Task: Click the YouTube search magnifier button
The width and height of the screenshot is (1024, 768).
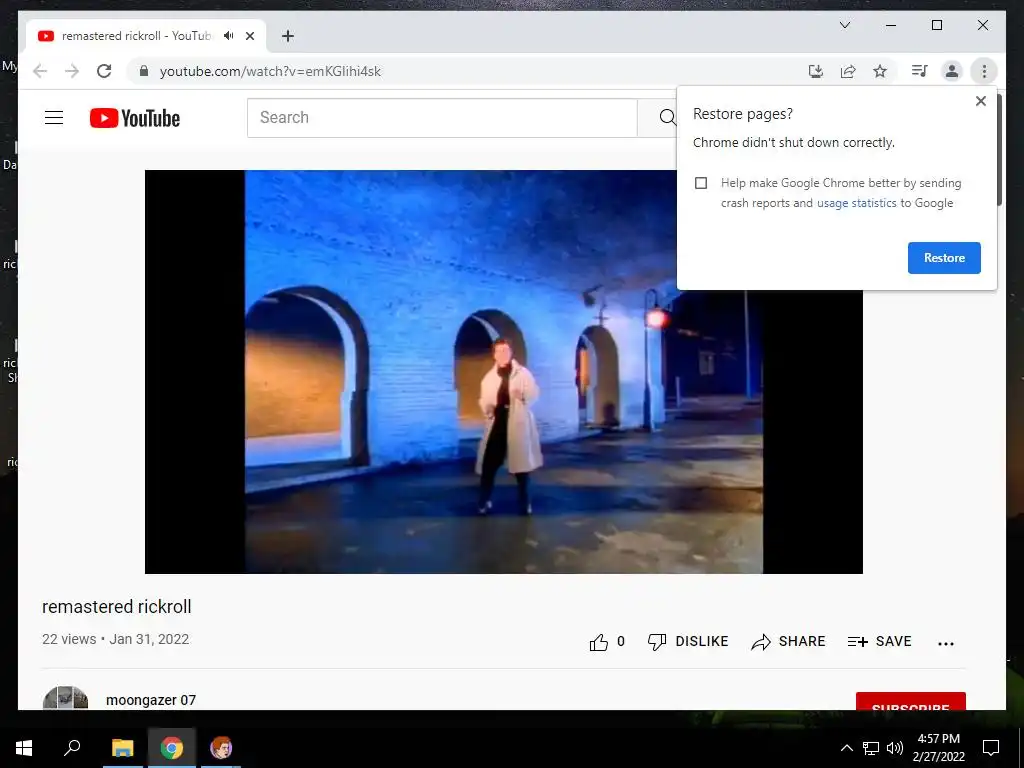Action: 665,118
